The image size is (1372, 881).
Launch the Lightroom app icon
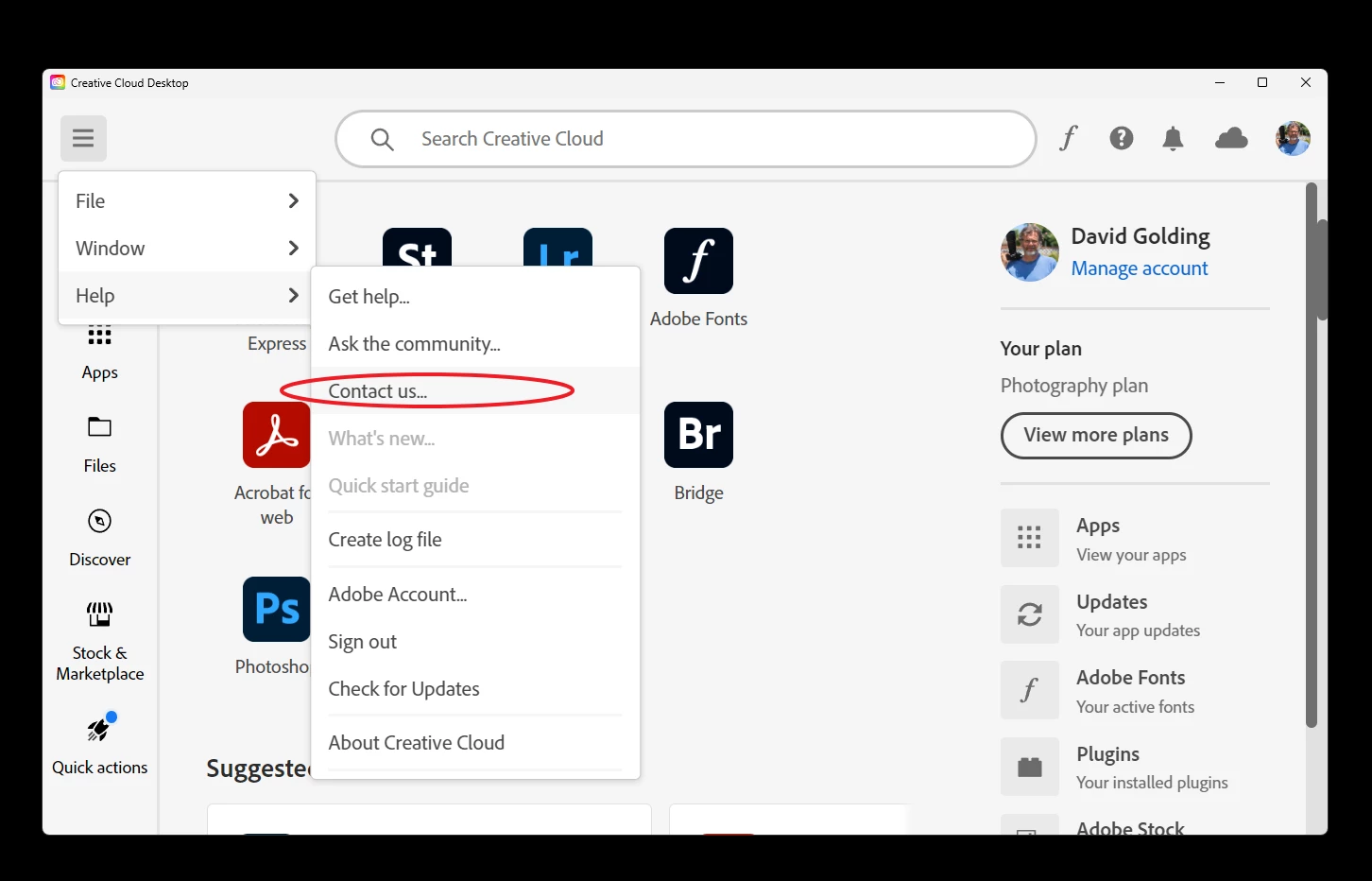(557, 248)
